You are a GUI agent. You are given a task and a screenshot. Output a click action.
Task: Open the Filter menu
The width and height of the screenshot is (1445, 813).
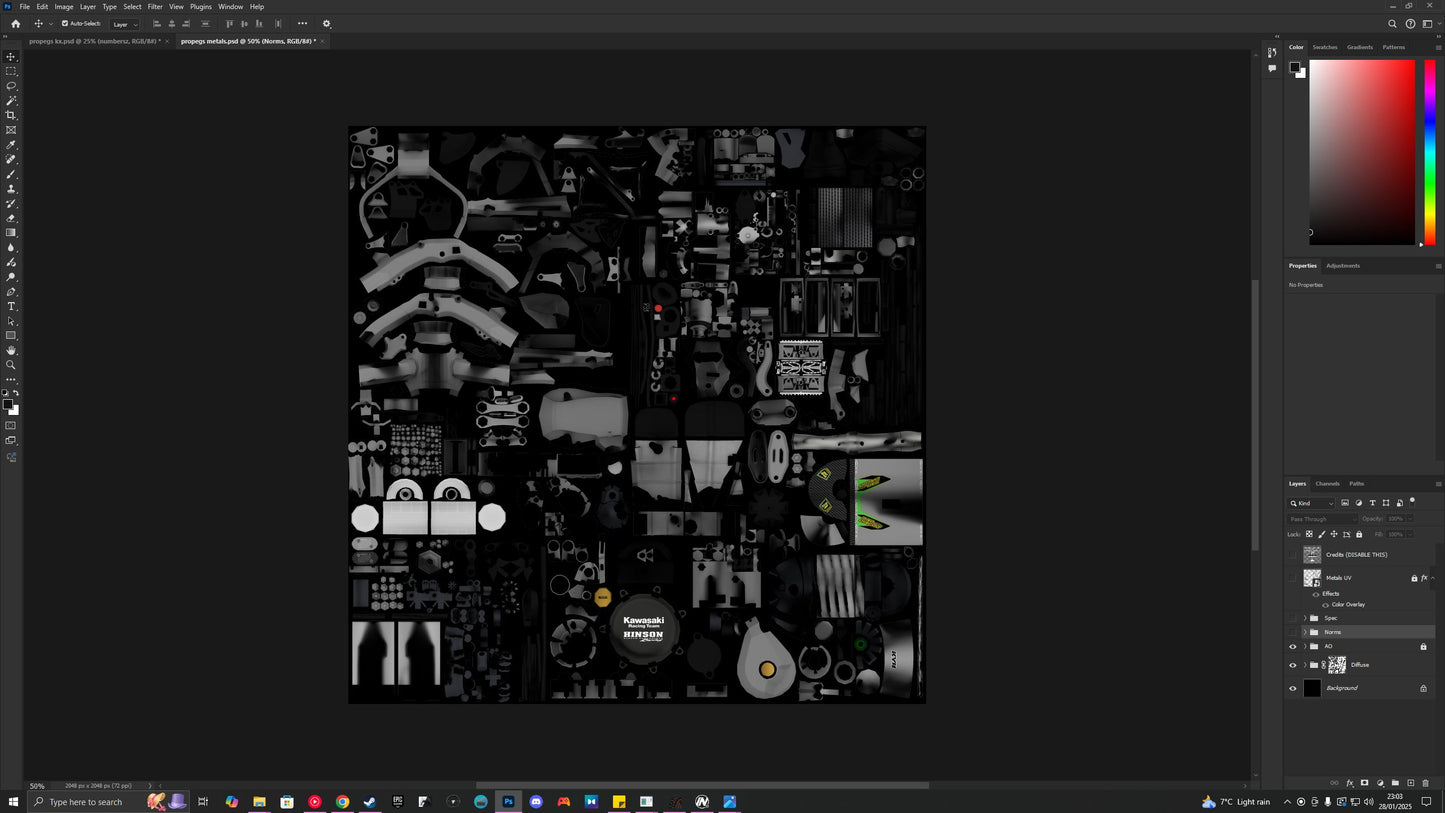click(x=155, y=7)
